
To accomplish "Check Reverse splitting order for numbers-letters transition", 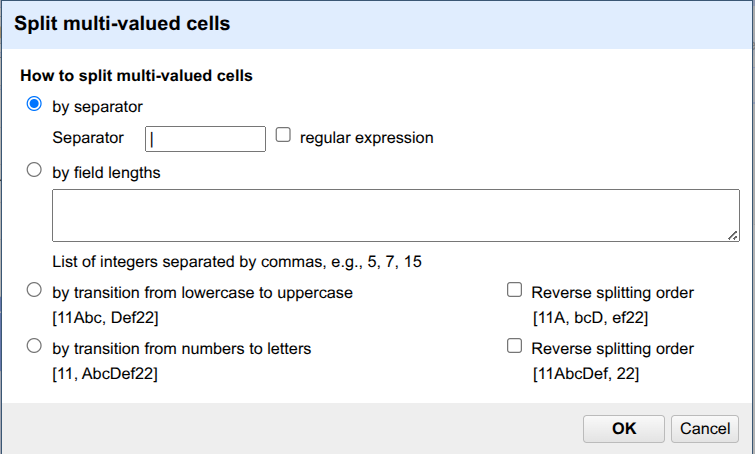I will [515, 347].
